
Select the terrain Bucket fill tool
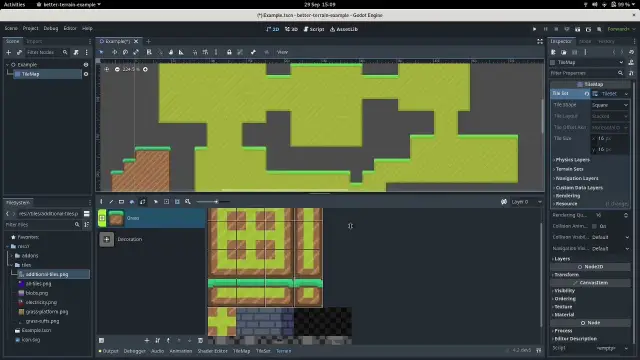[132, 202]
